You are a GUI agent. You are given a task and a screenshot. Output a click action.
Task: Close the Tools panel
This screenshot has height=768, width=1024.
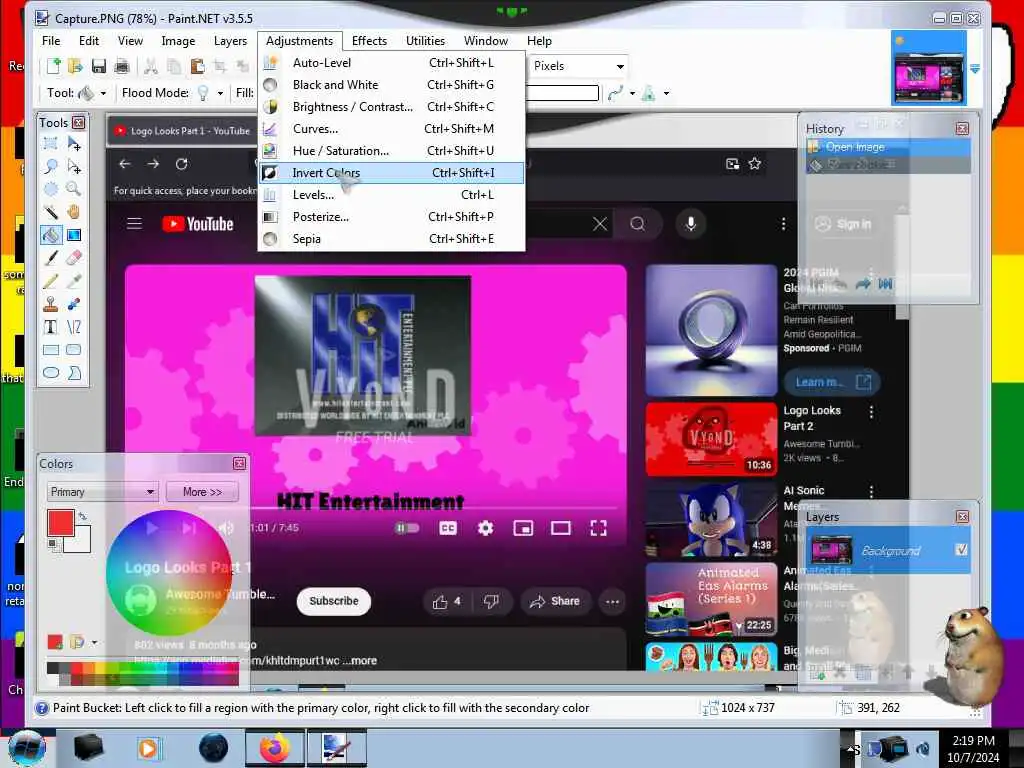pos(78,123)
